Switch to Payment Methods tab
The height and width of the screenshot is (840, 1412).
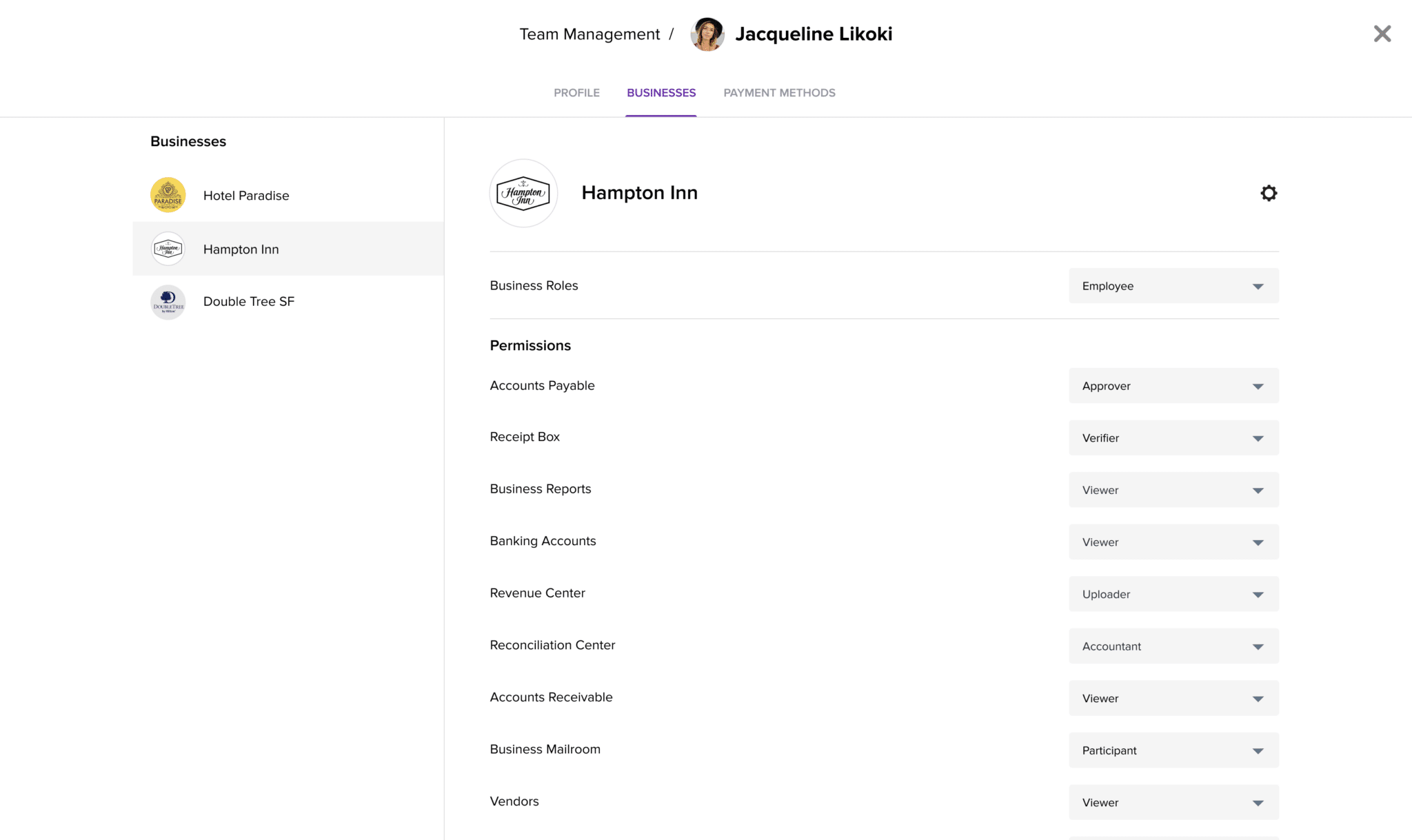point(779,93)
